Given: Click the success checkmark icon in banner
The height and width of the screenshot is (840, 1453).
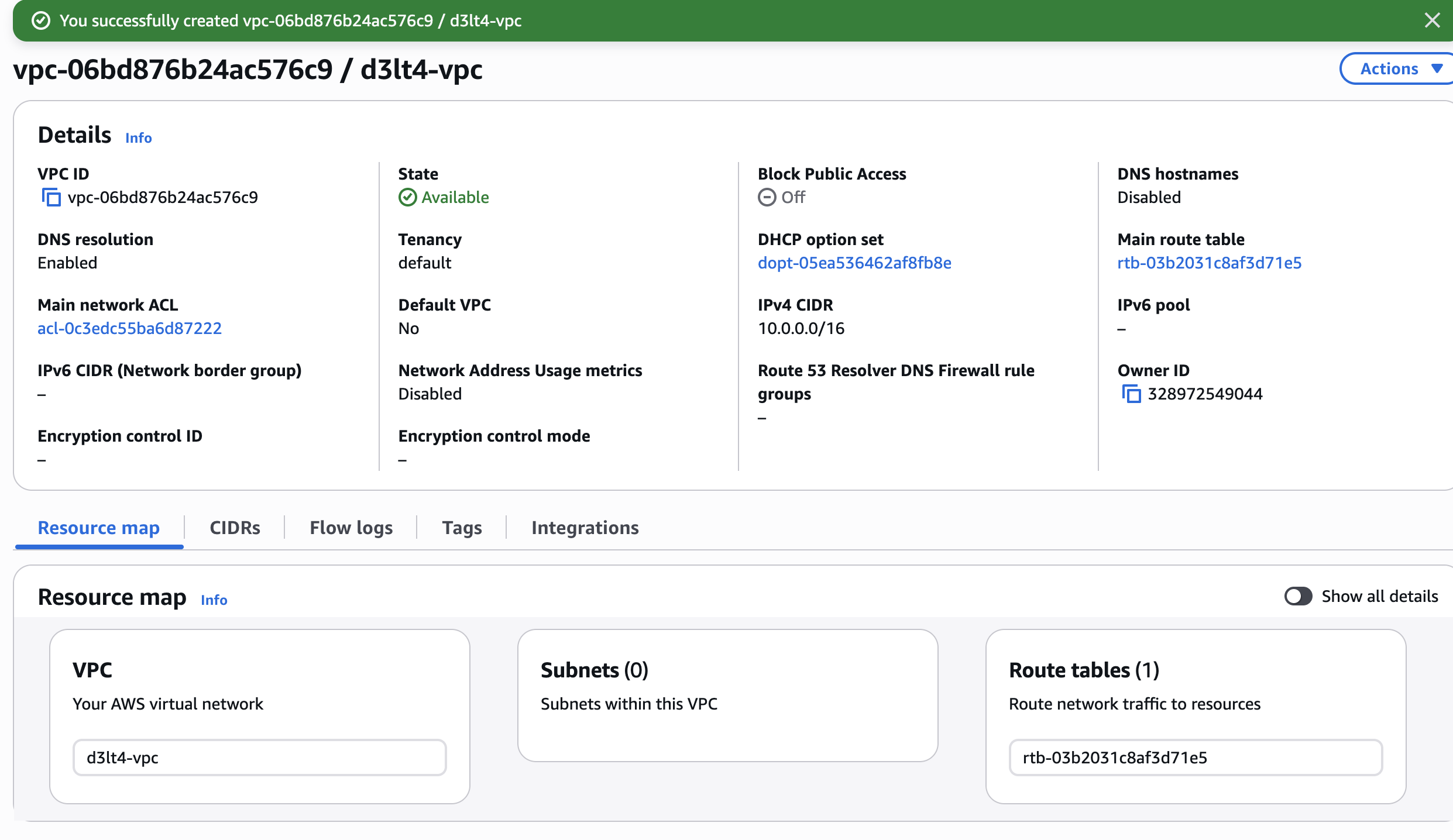Looking at the screenshot, I should pyautogui.click(x=40, y=21).
